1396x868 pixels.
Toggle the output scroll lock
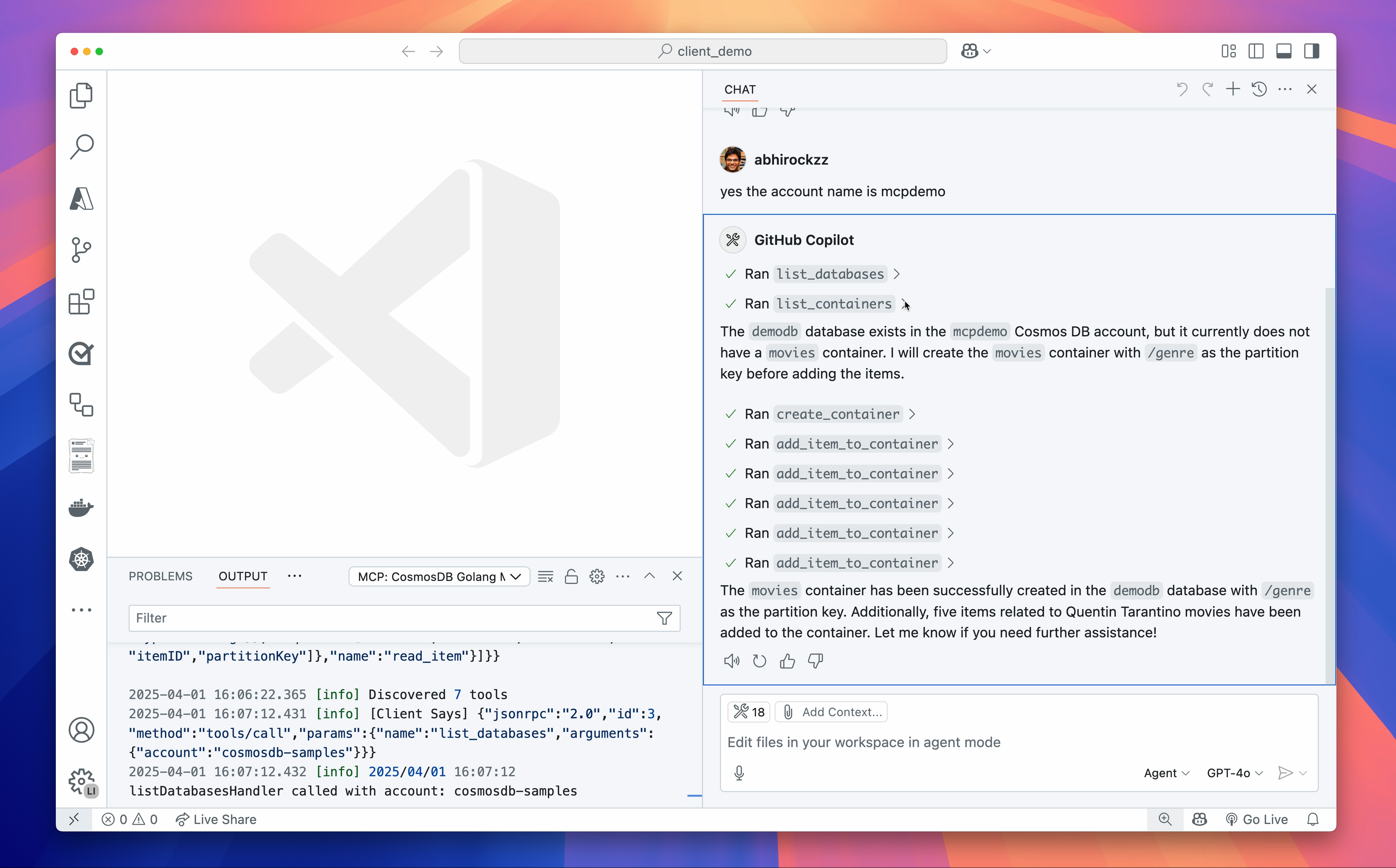point(571,576)
